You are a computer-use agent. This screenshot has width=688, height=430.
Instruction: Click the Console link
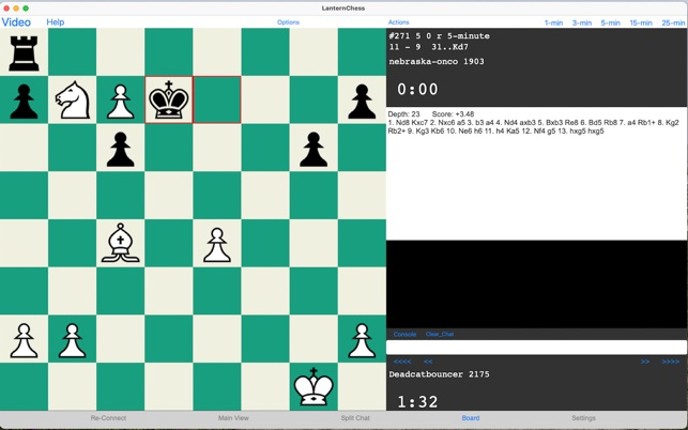(405, 334)
